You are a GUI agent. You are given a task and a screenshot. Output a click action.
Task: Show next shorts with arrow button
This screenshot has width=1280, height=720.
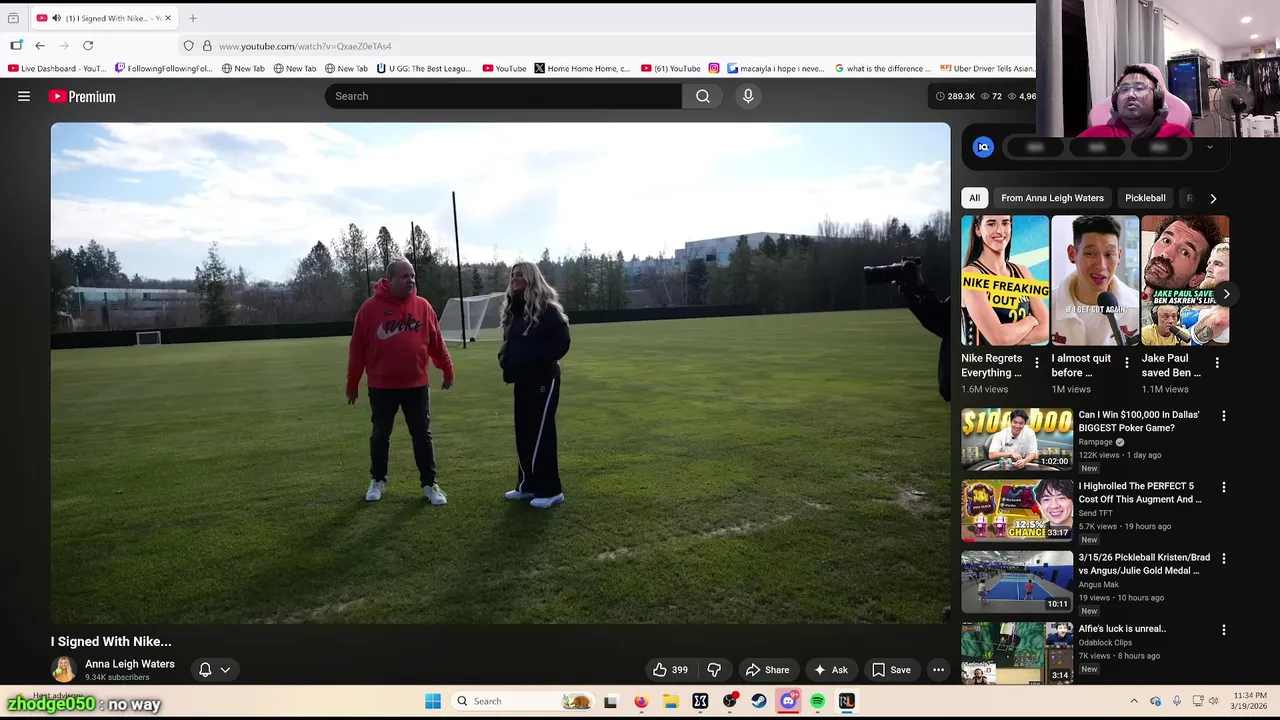tap(1226, 294)
